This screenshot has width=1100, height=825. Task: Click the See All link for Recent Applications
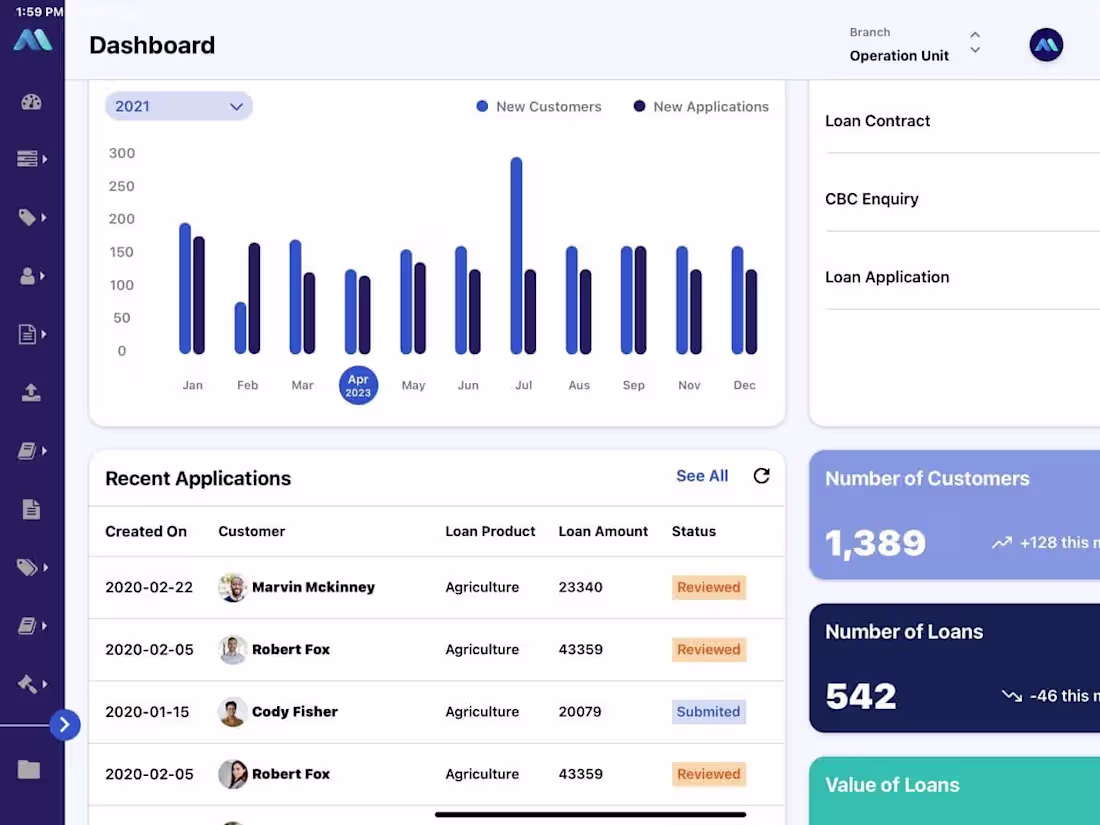[702, 476]
